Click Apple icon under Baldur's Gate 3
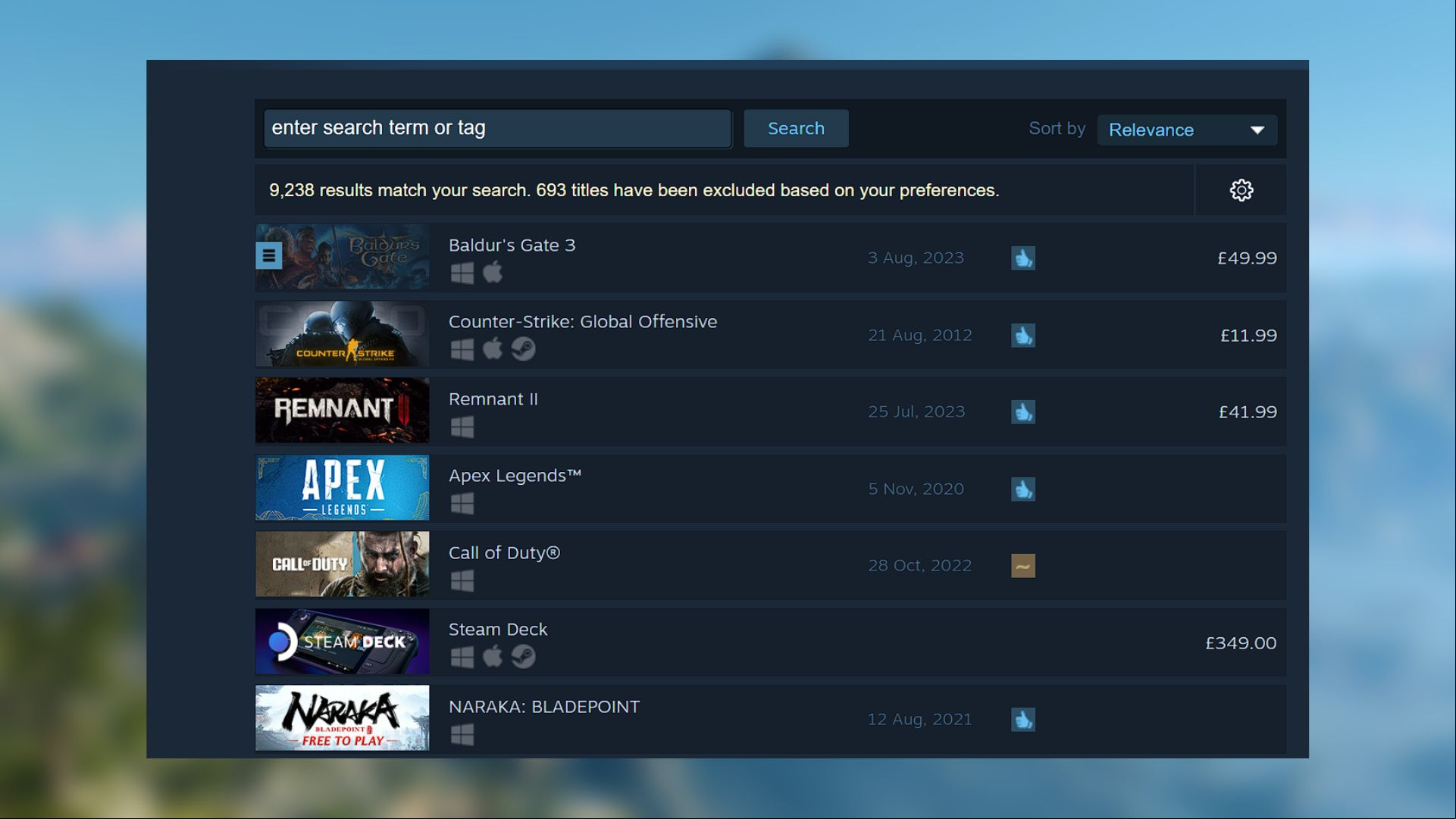The height and width of the screenshot is (819, 1456). tap(493, 272)
